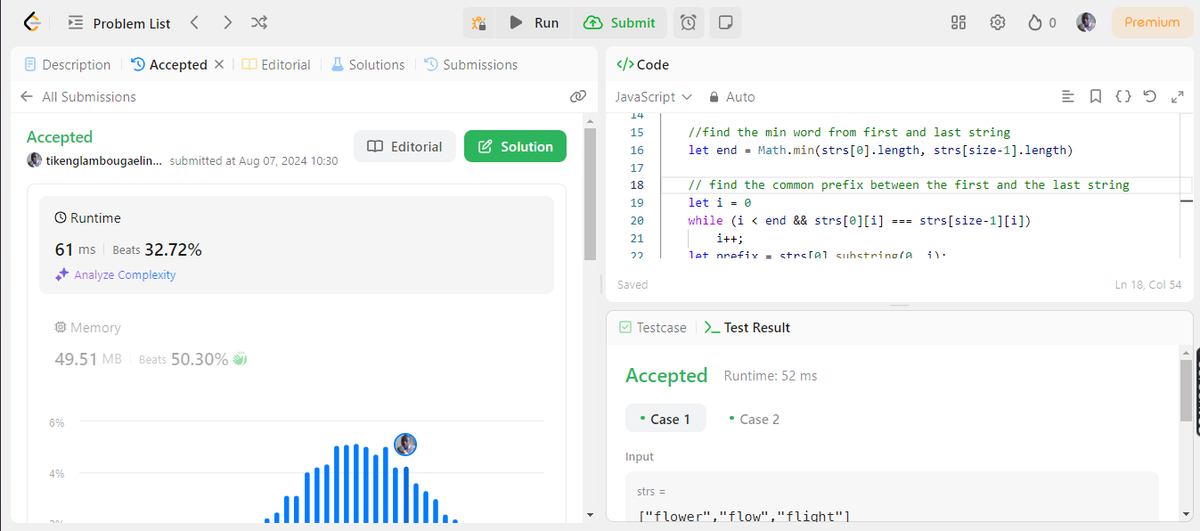Copy the submission link icon
Viewport: 1200px width, 531px height.
(577, 97)
